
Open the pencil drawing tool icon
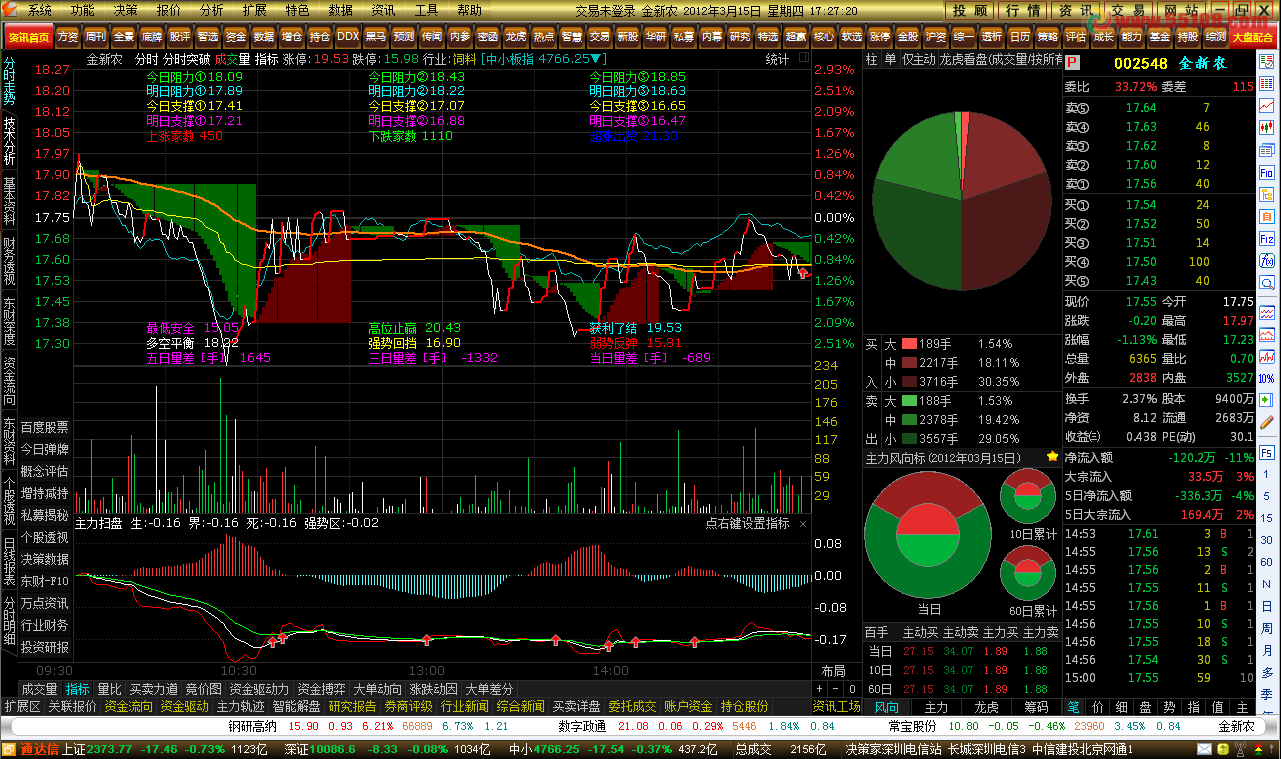point(1266,422)
